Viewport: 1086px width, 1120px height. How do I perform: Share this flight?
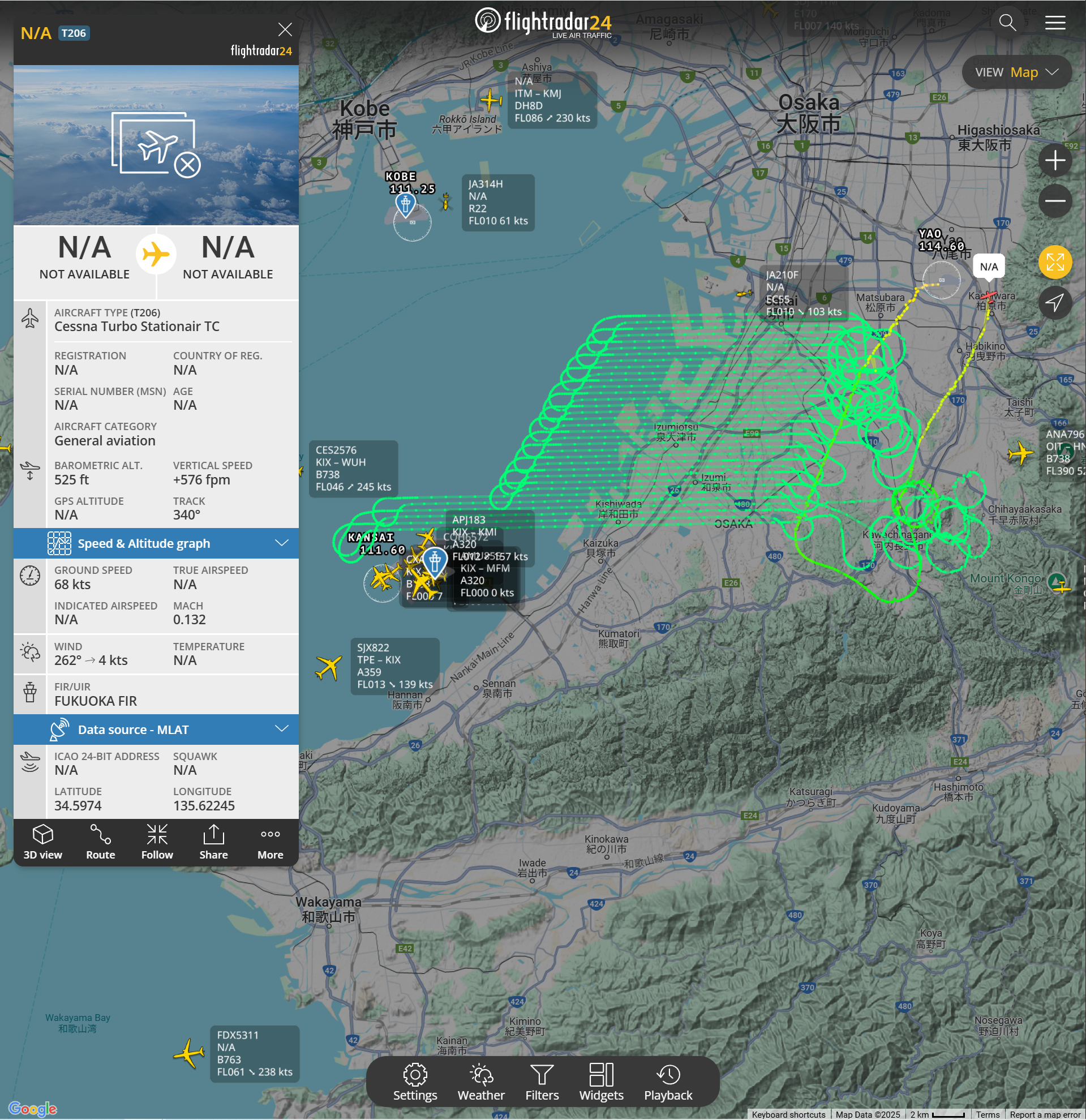(x=214, y=842)
